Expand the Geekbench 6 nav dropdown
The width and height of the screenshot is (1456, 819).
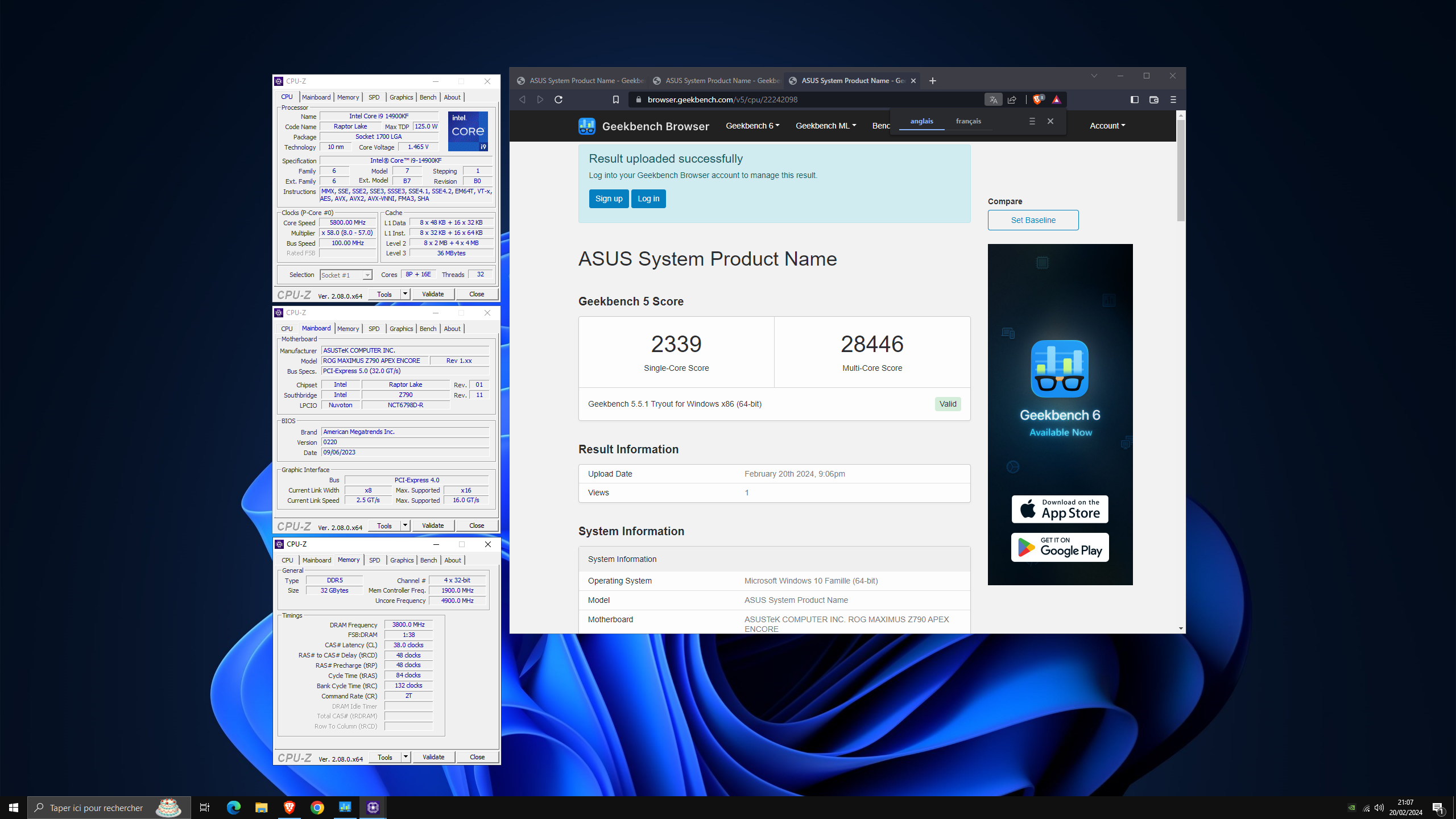752,126
